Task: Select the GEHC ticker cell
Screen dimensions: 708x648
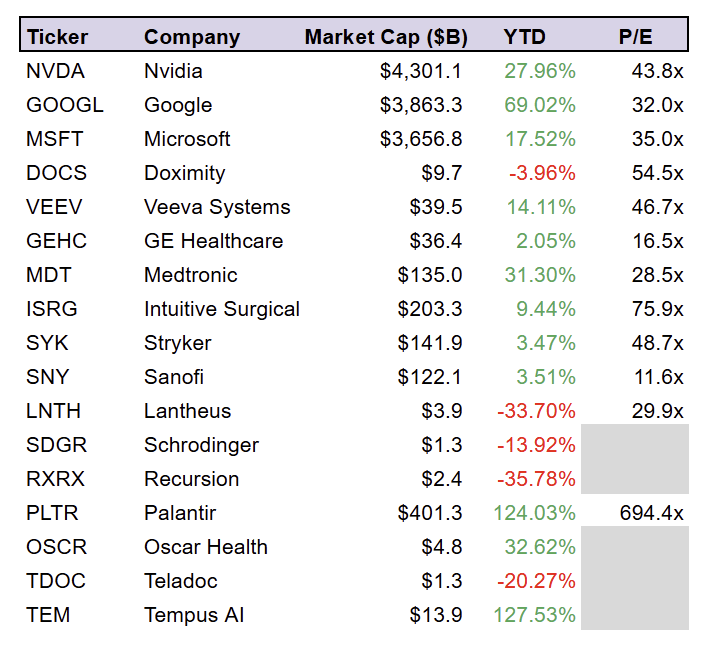Action: pyautogui.click(x=56, y=241)
